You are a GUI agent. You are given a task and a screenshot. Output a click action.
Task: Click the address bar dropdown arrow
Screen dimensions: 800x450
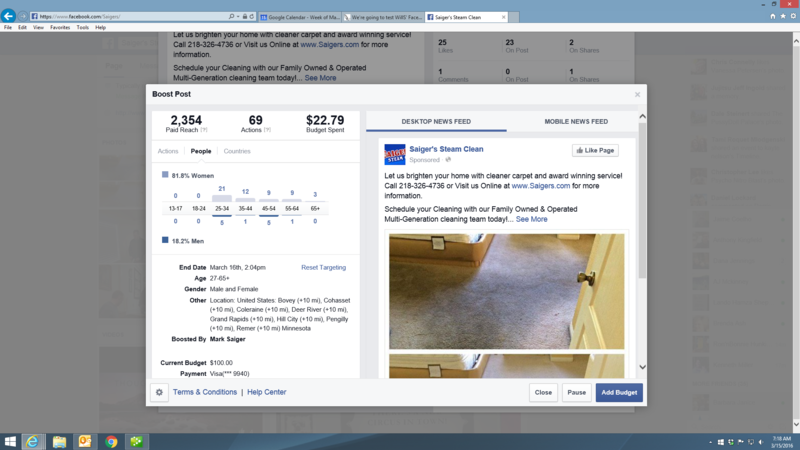click(238, 16)
